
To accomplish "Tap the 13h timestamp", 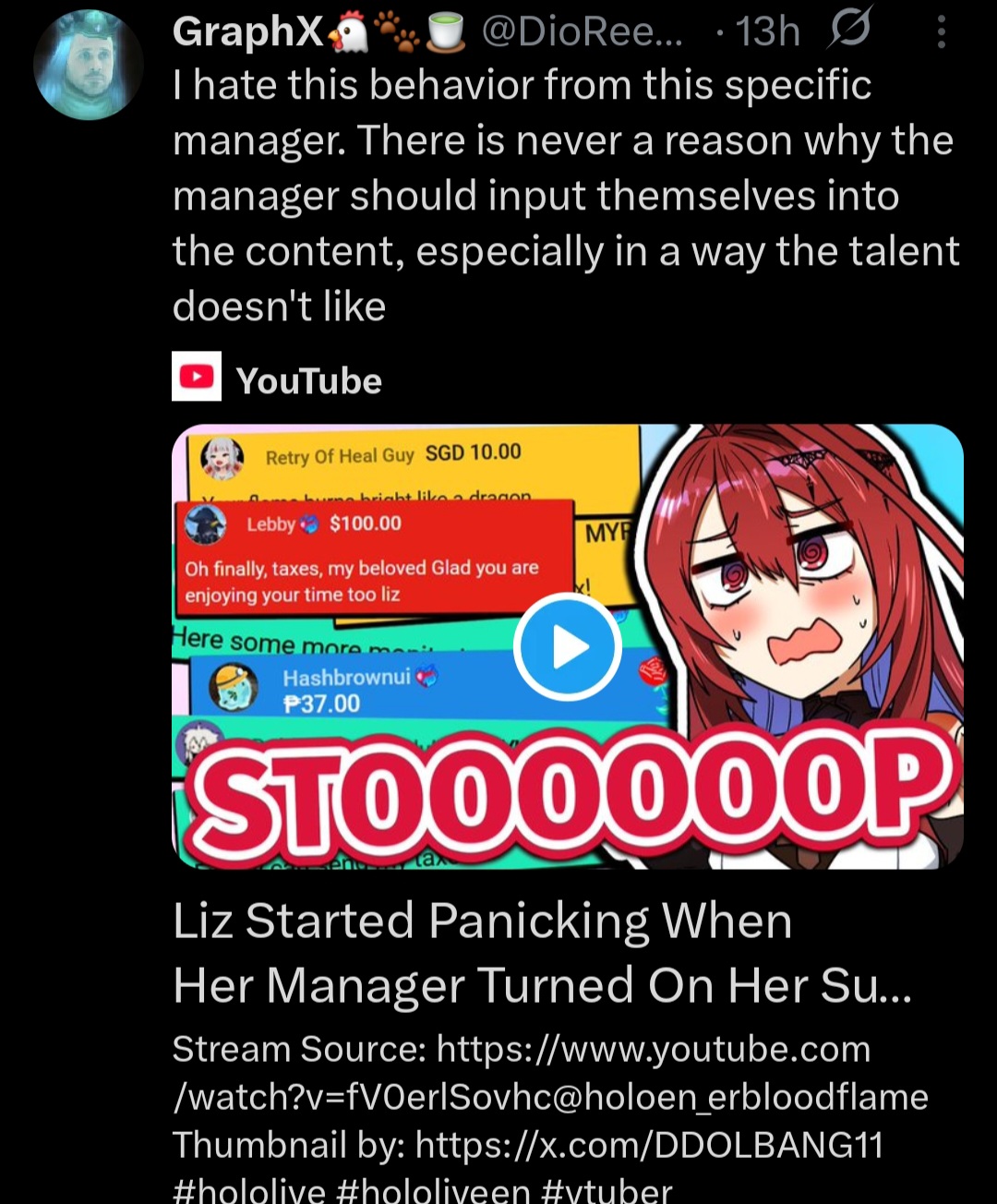I will [x=768, y=32].
